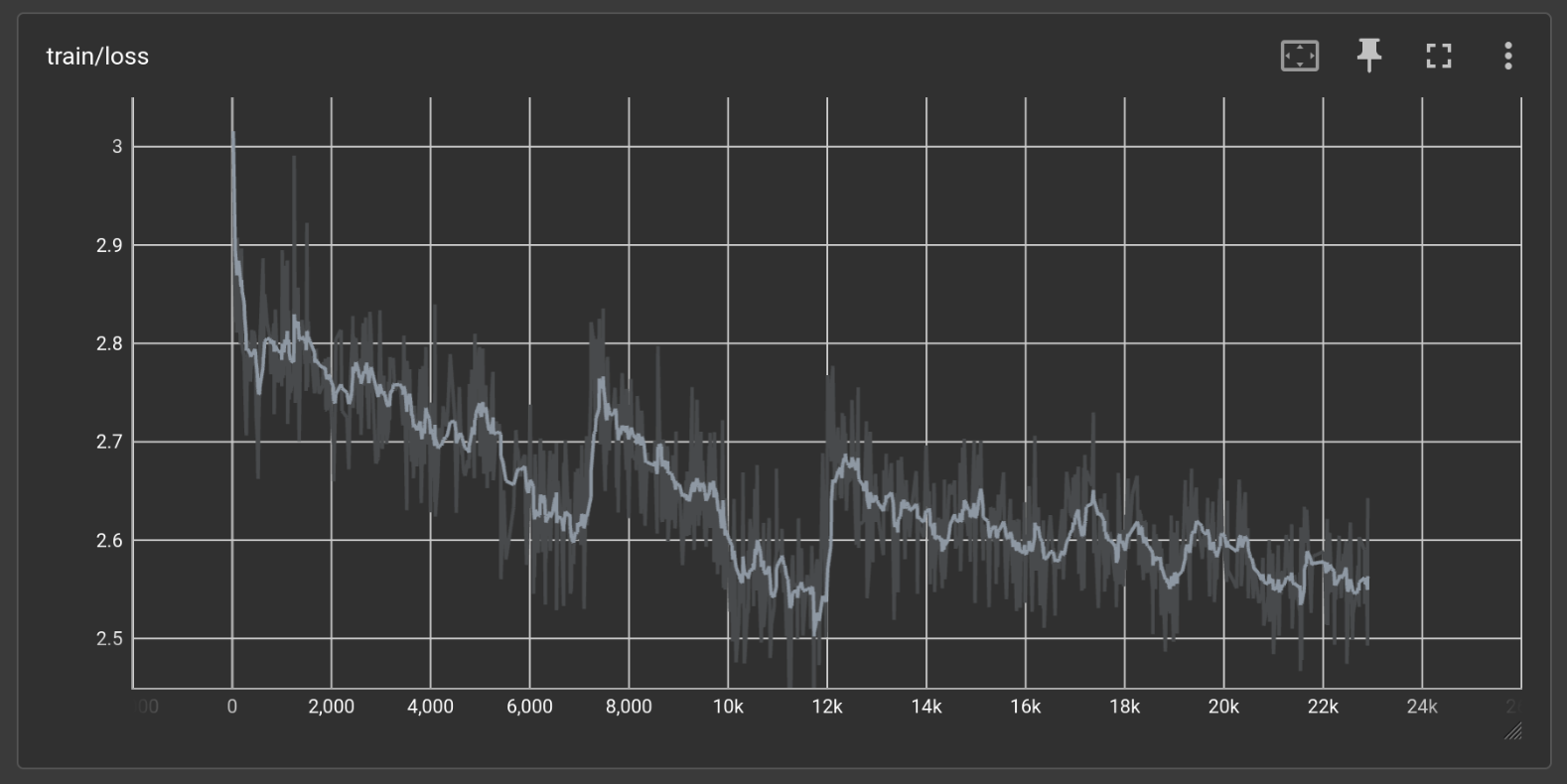Click the x-axis label 16k
Viewport: 1567px width, 784px height.
point(1026,707)
